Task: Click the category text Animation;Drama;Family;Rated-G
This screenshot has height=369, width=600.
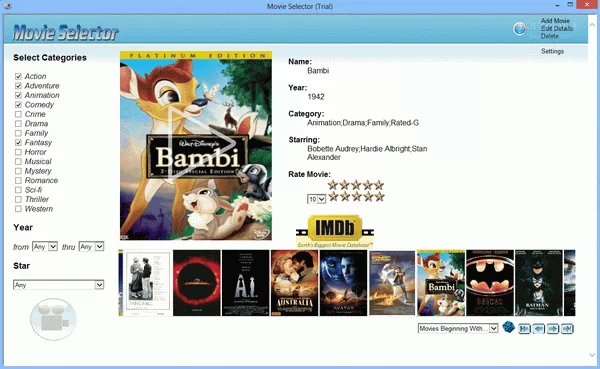Action: (x=363, y=123)
